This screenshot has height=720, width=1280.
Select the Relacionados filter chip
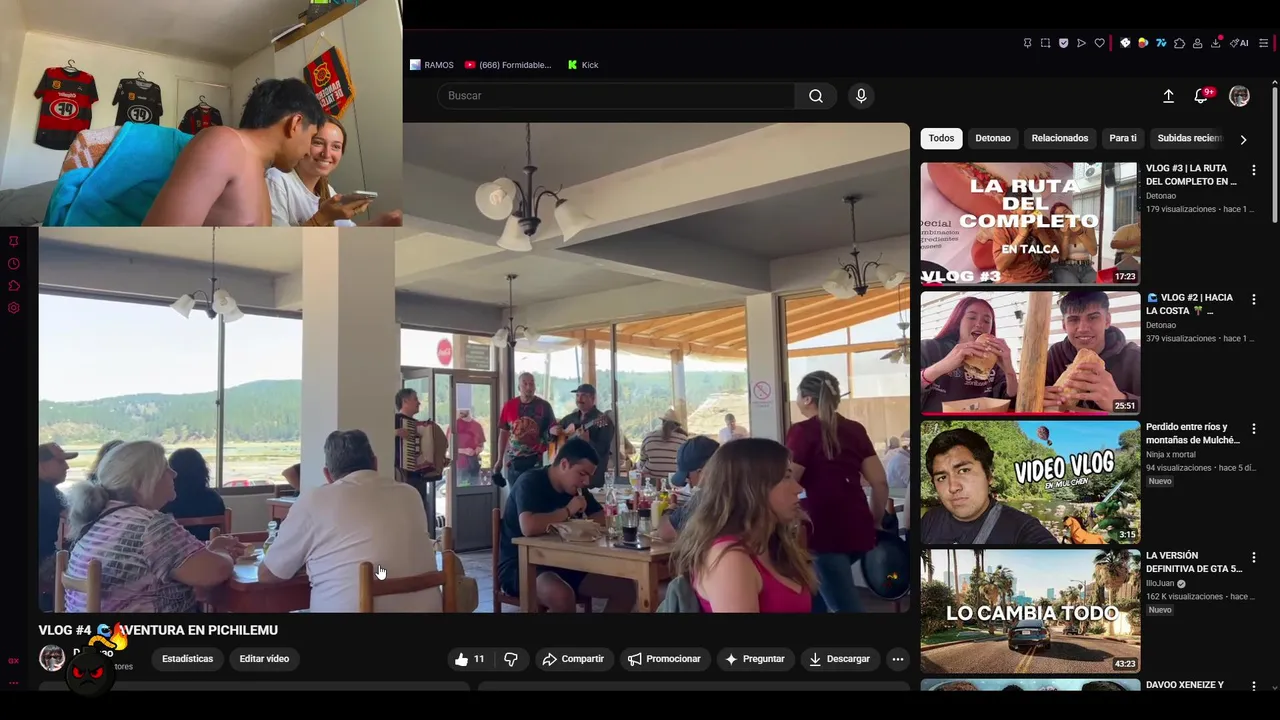coord(1060,138)
